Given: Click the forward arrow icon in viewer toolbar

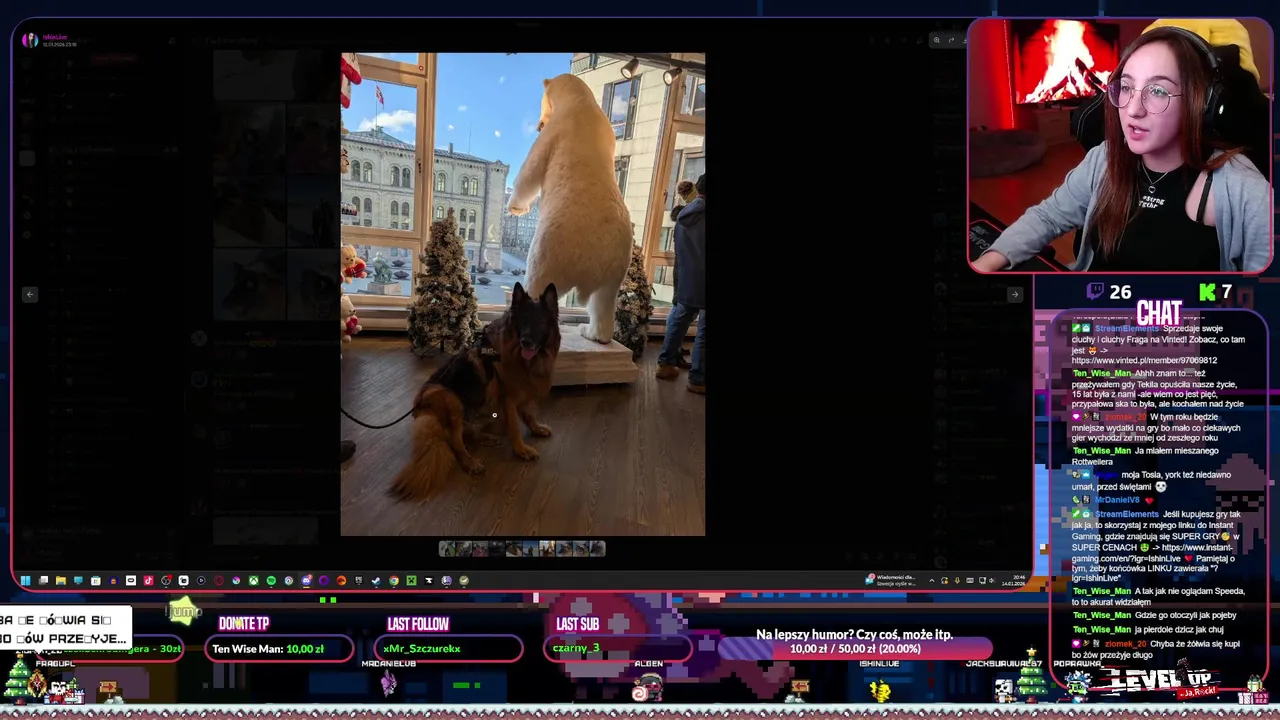Looking at the screenshot, I should [952, 40].
